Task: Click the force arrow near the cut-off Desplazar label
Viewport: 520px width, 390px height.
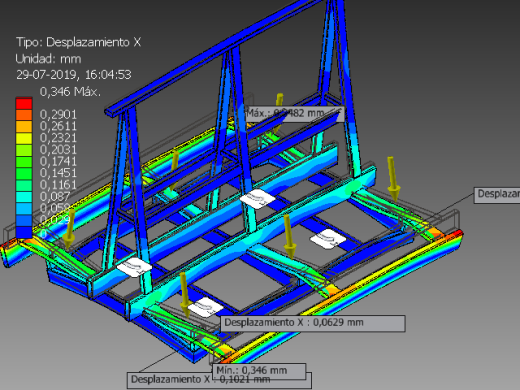Action: click(393, 179)
